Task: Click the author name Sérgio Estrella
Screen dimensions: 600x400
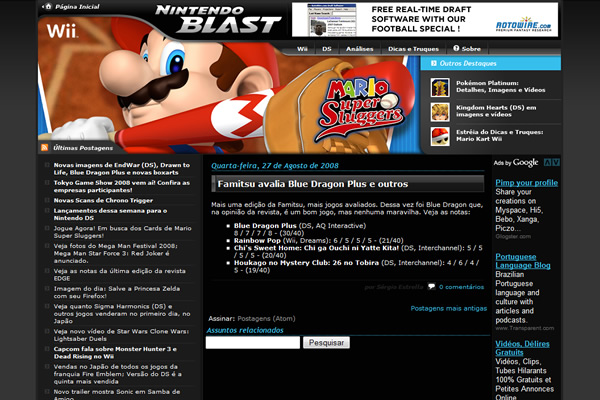Action: pos(399,287)
